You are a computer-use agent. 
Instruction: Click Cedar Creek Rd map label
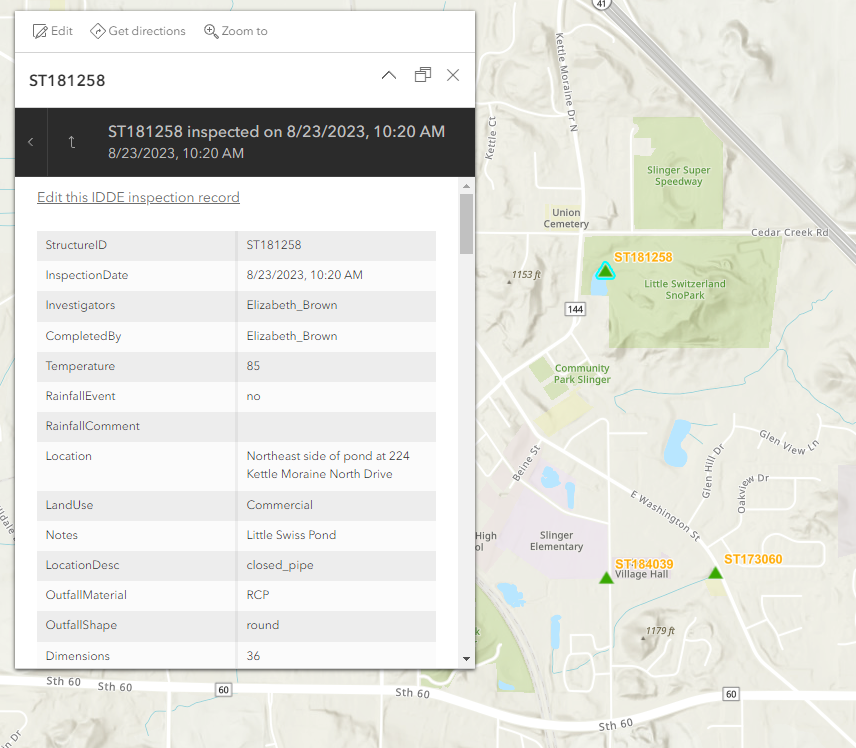pos(789,232)
